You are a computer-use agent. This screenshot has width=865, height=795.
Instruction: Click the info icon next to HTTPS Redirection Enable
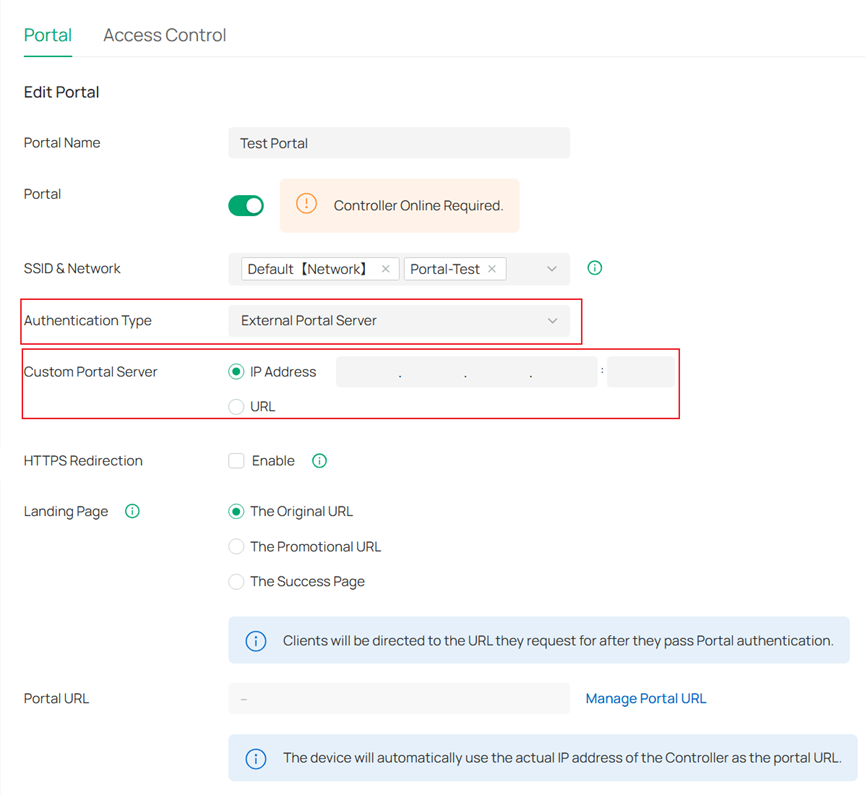pos(319,461)
